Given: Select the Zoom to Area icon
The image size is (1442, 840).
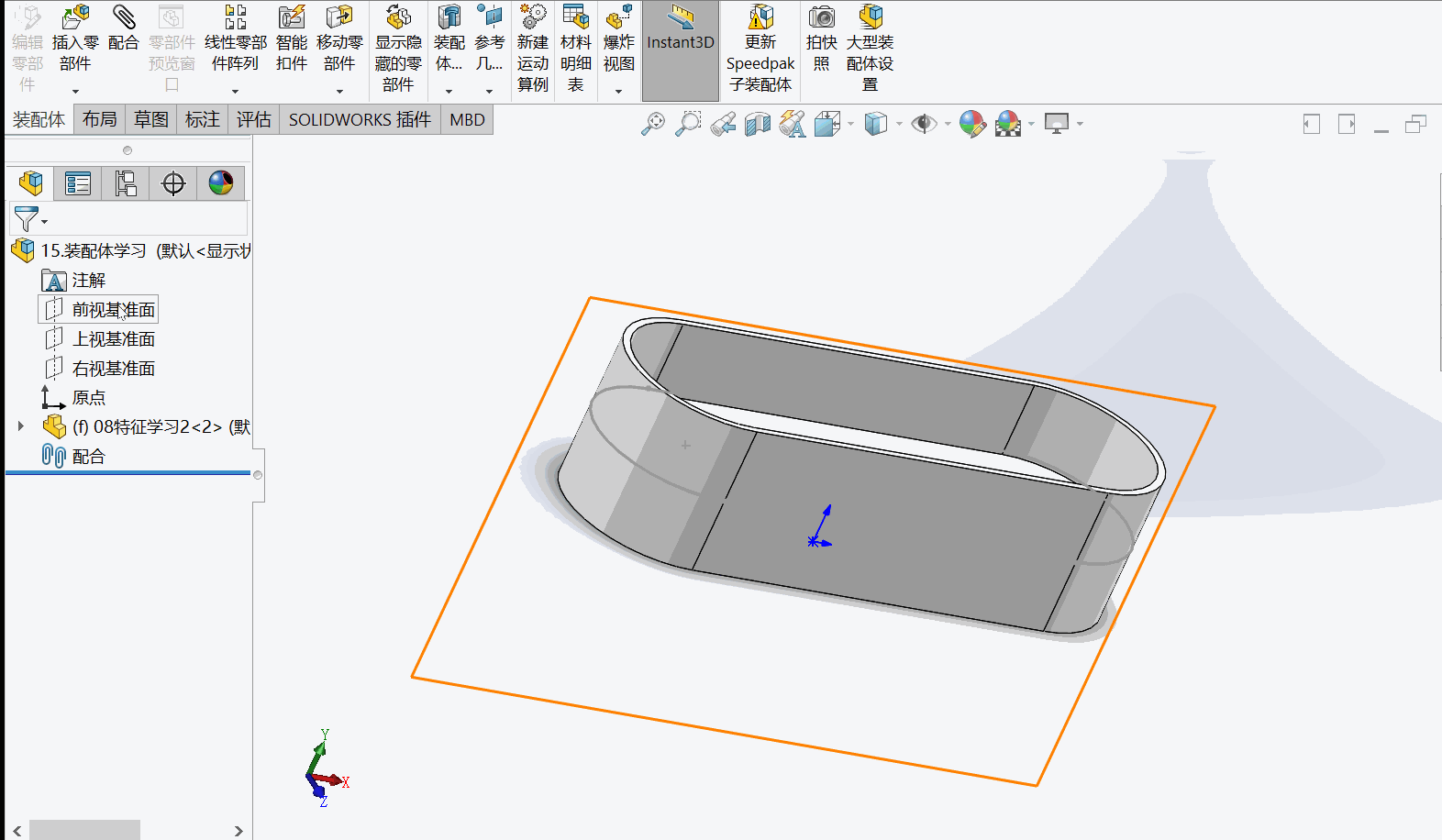Looking at the screenshot, I should point(688,124).
